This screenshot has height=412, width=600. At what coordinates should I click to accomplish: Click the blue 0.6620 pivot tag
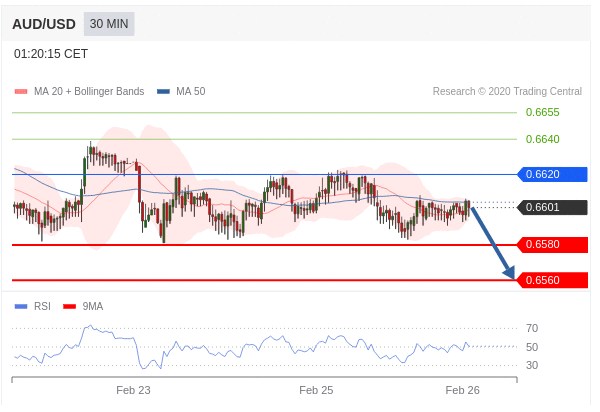tap(552, 174)
